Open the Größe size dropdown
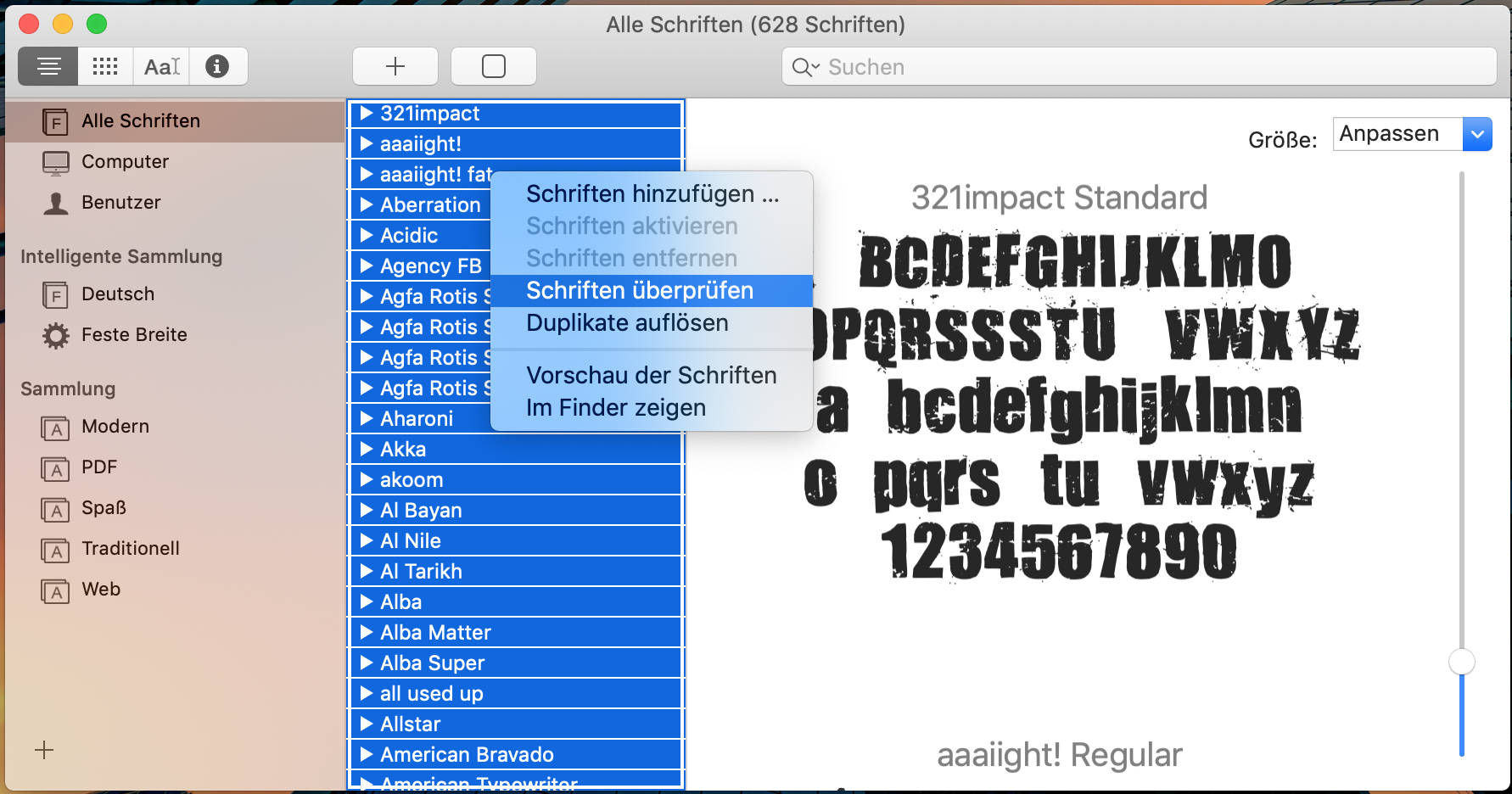1512x794 pixels. click(1476, 134)
